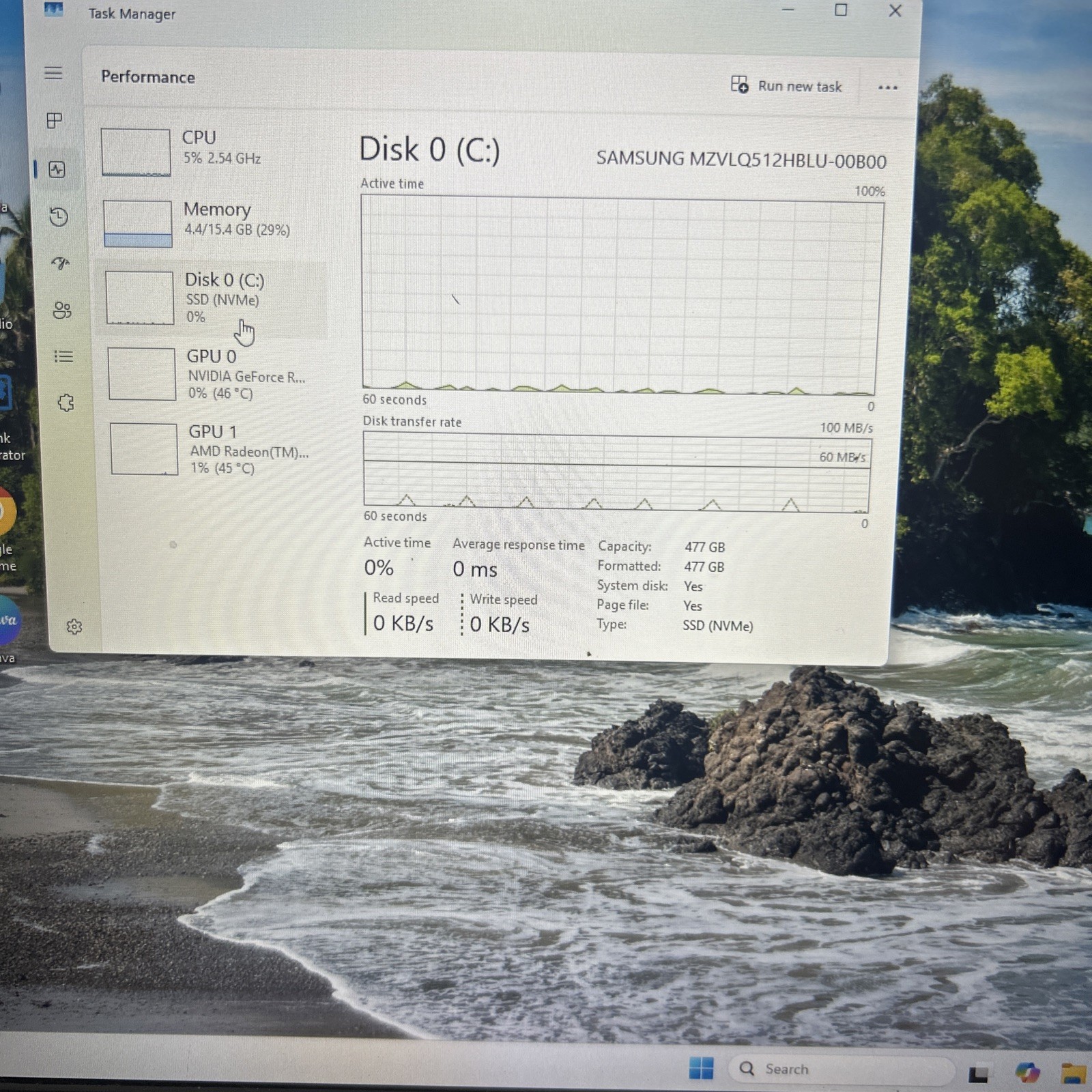Screen dimensions: 1092x1092
Task: Open the three-dots more options menu
Action: click(887, 87)
